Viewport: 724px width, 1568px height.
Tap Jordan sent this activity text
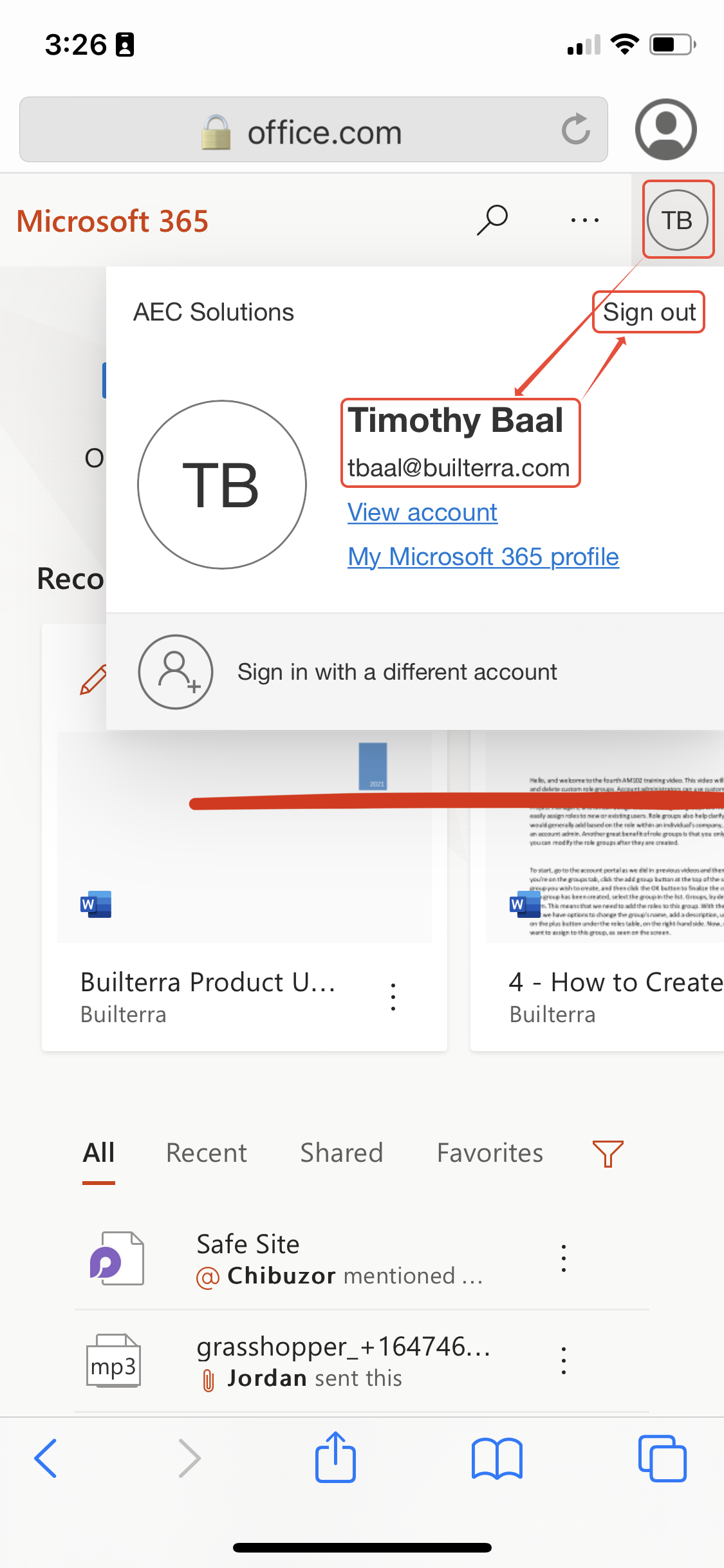[x=315, y=1378]
